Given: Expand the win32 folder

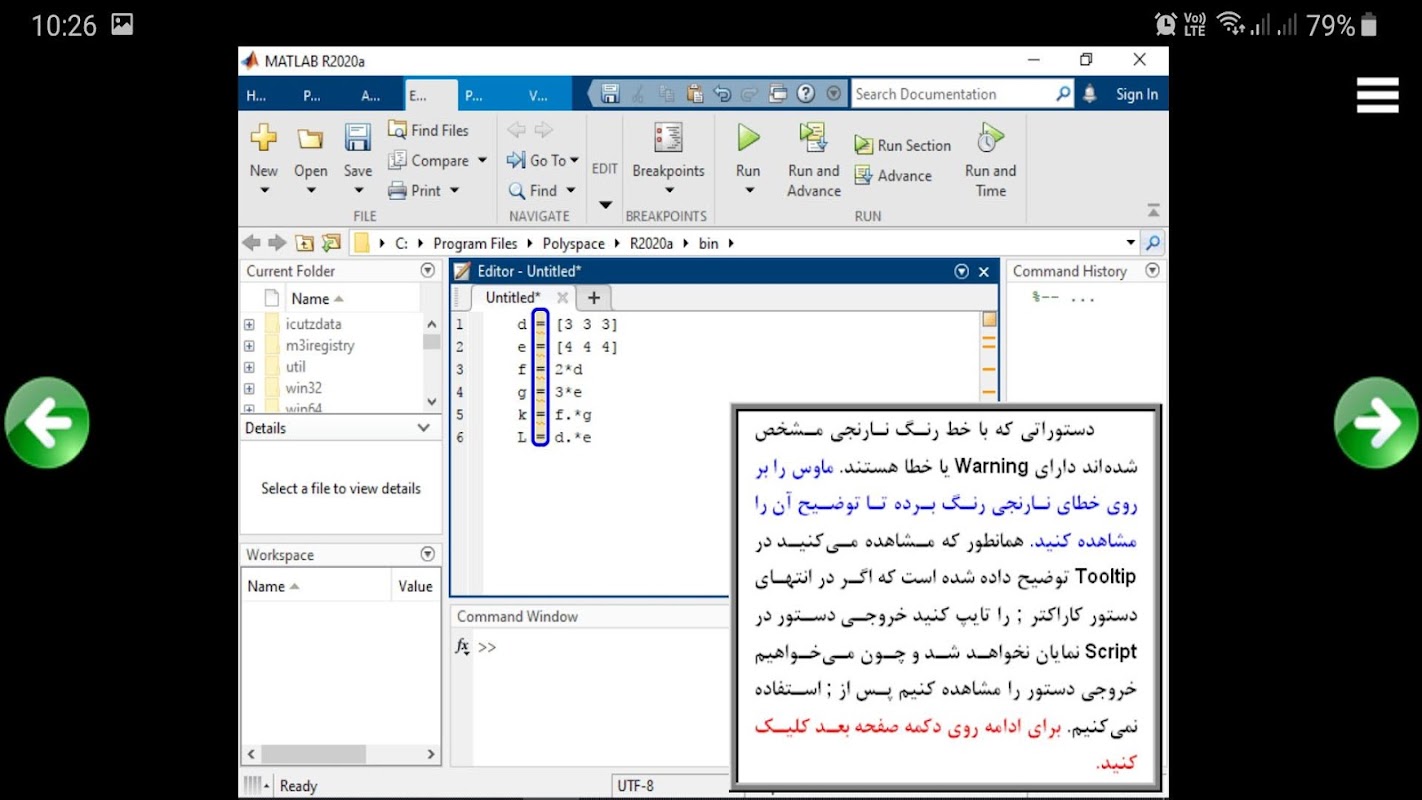Looking at the screenshot, I should pos(249,388).
